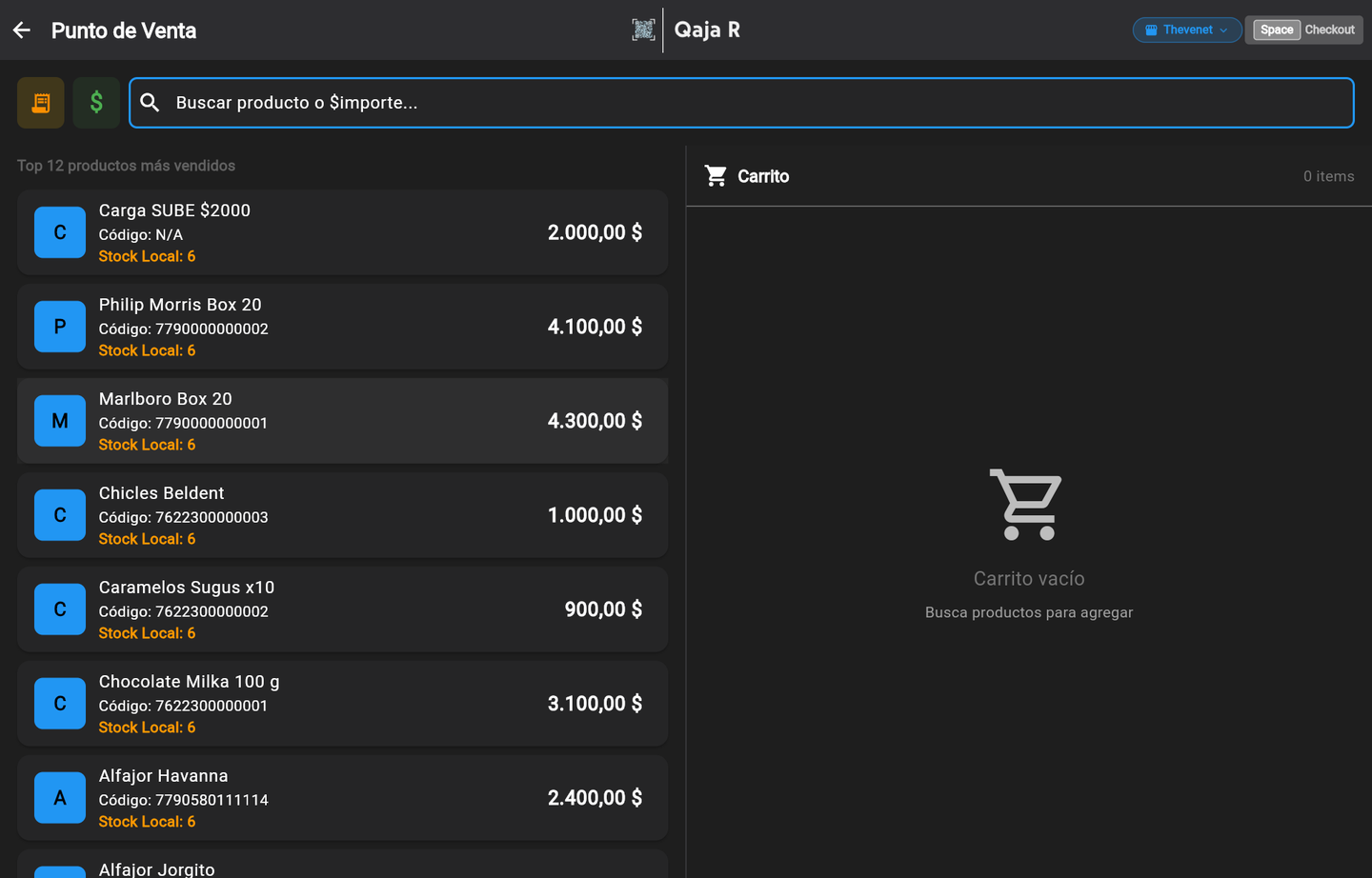Click the Alfajor Havanna A avatar

(x=60, y=798)
